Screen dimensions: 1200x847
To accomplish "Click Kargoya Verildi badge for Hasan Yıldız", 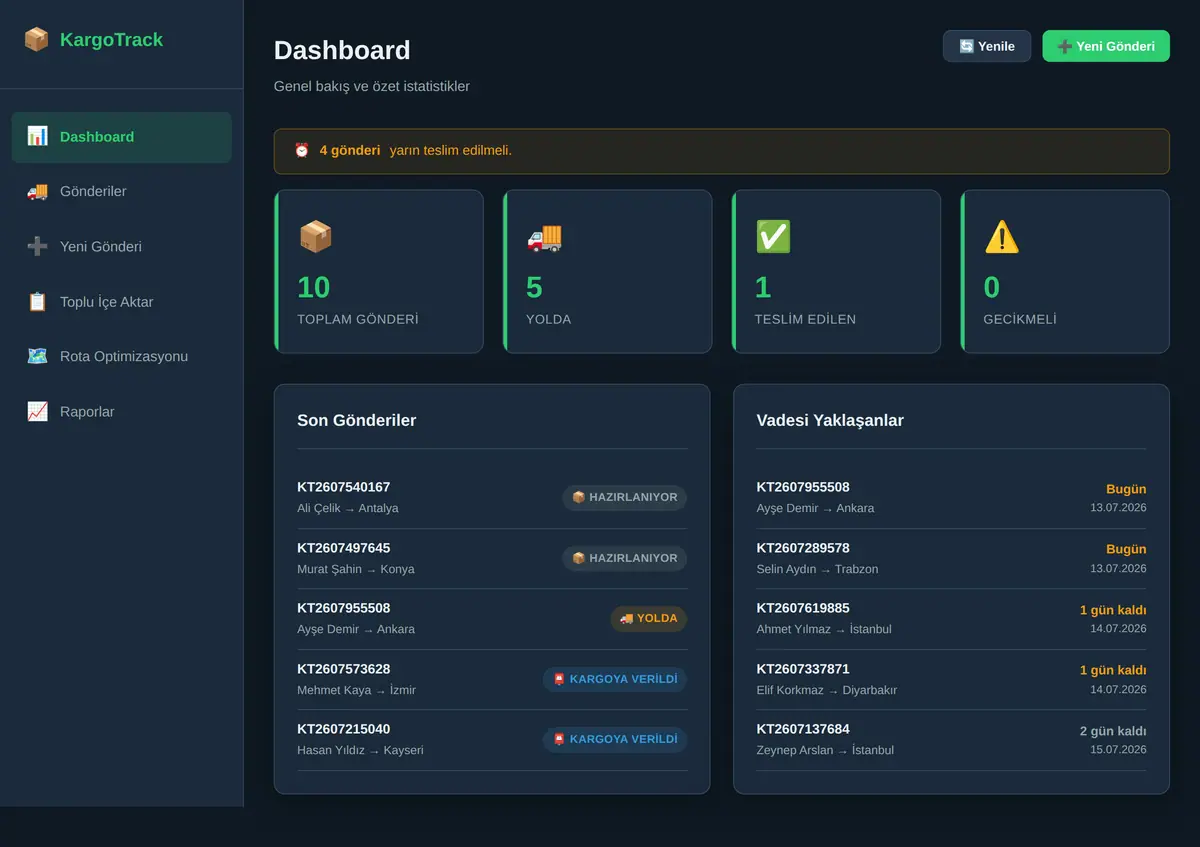I will [x=615, y=740].
